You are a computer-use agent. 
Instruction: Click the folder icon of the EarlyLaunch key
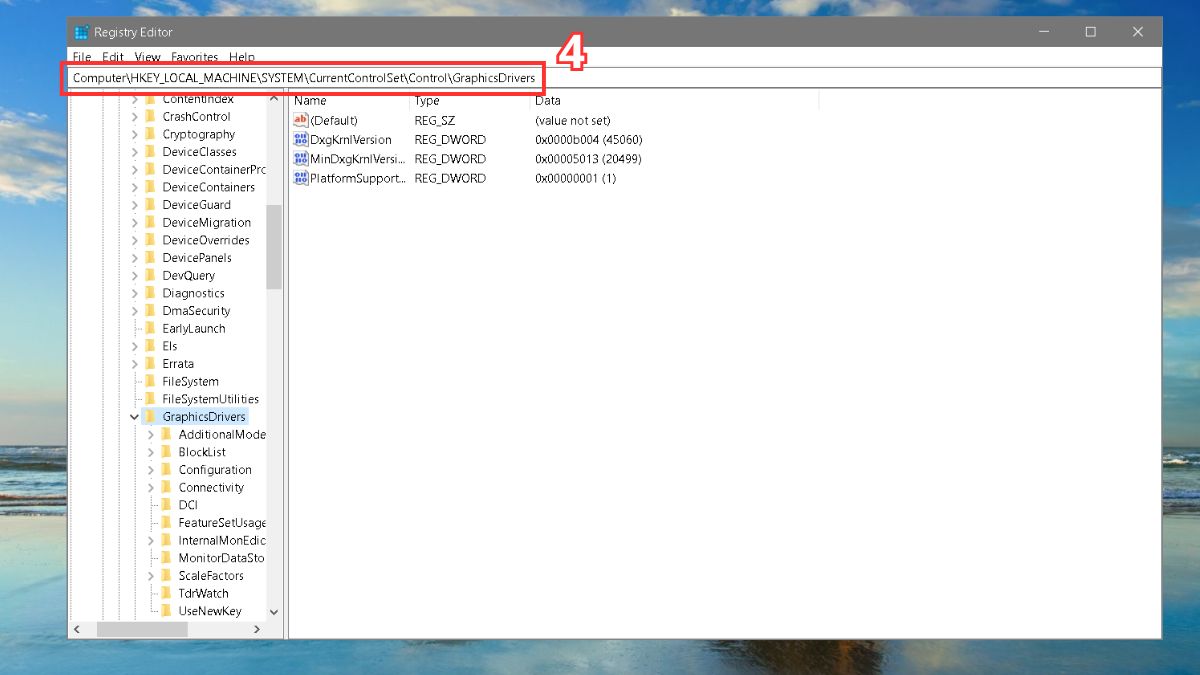(x=152, y=328)
